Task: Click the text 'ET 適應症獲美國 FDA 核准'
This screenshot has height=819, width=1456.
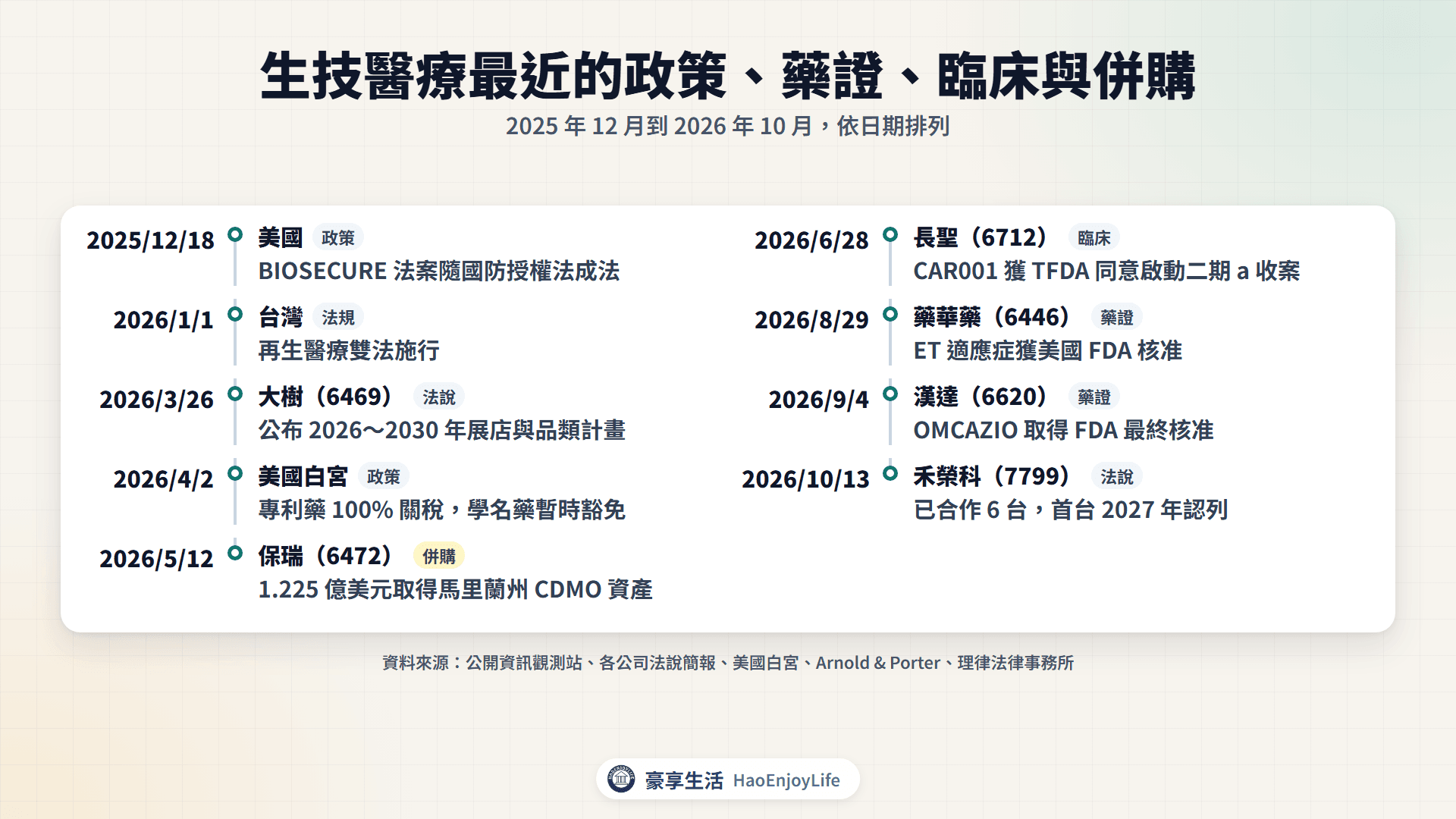Action: (1048, 351)
